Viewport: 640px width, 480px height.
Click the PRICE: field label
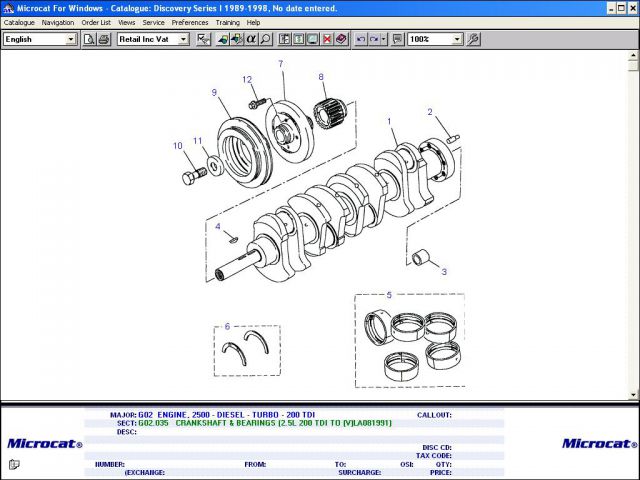point(441,473)
